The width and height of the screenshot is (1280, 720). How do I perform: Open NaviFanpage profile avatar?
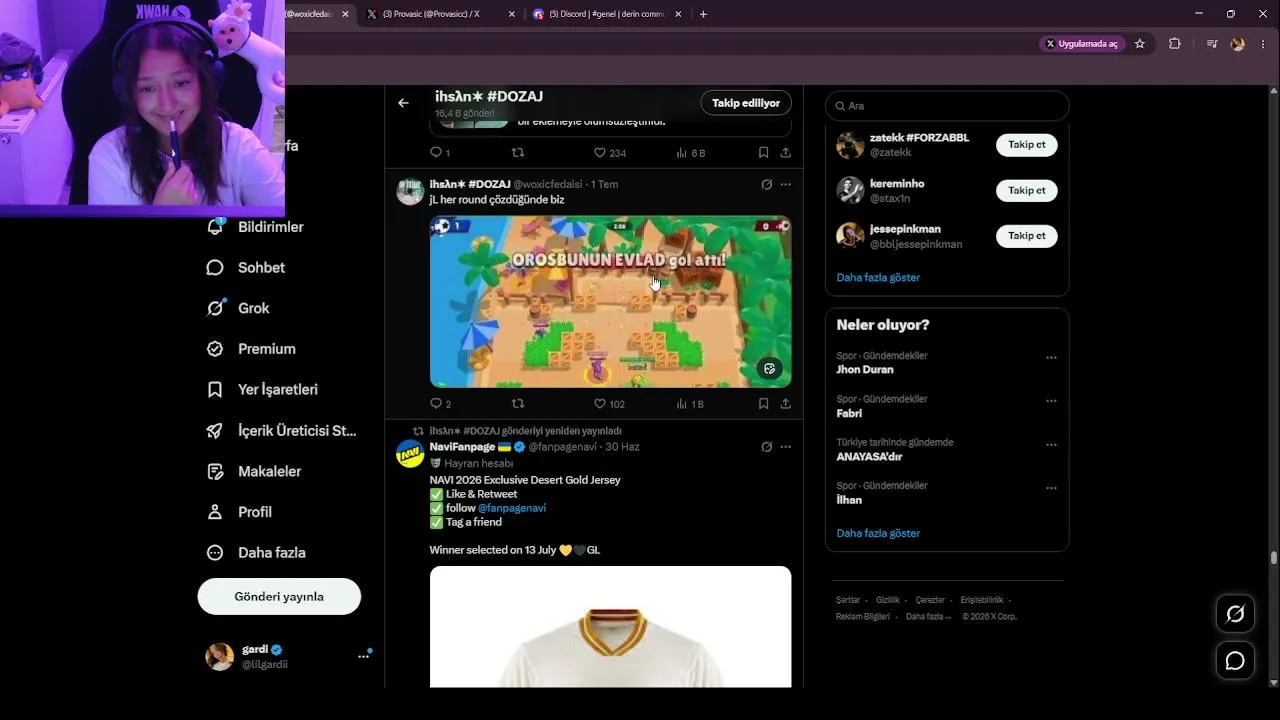[x=410, y=453]
